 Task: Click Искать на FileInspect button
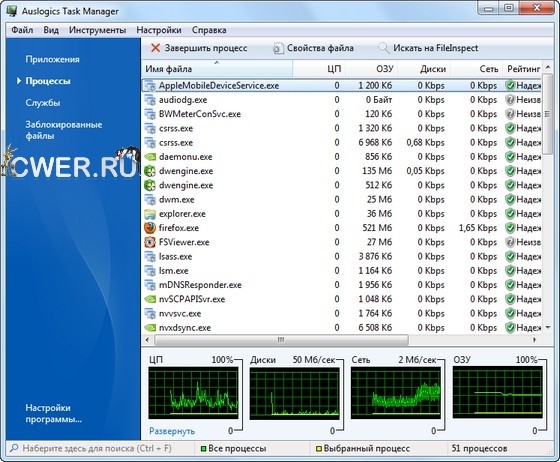click(x=428, y=48)
